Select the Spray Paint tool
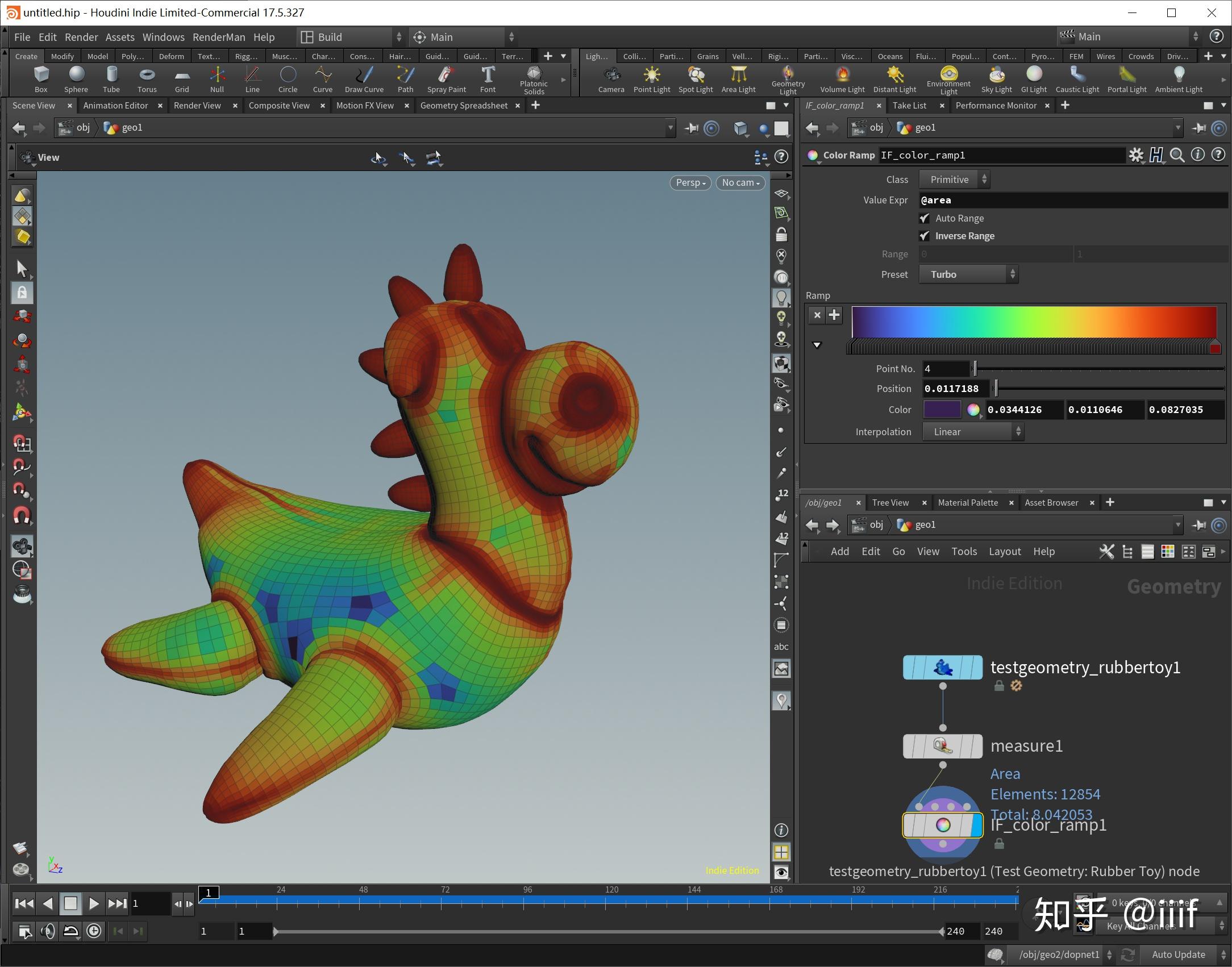Screen dimensions: 1232x967 pyautogui.click(x=446, y=78)
